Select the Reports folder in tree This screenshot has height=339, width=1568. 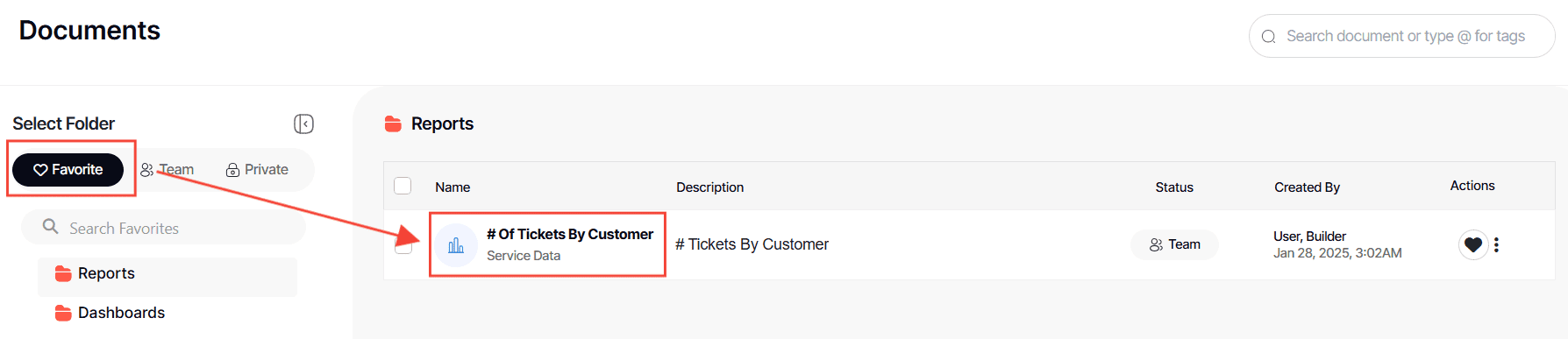[167, 273]
